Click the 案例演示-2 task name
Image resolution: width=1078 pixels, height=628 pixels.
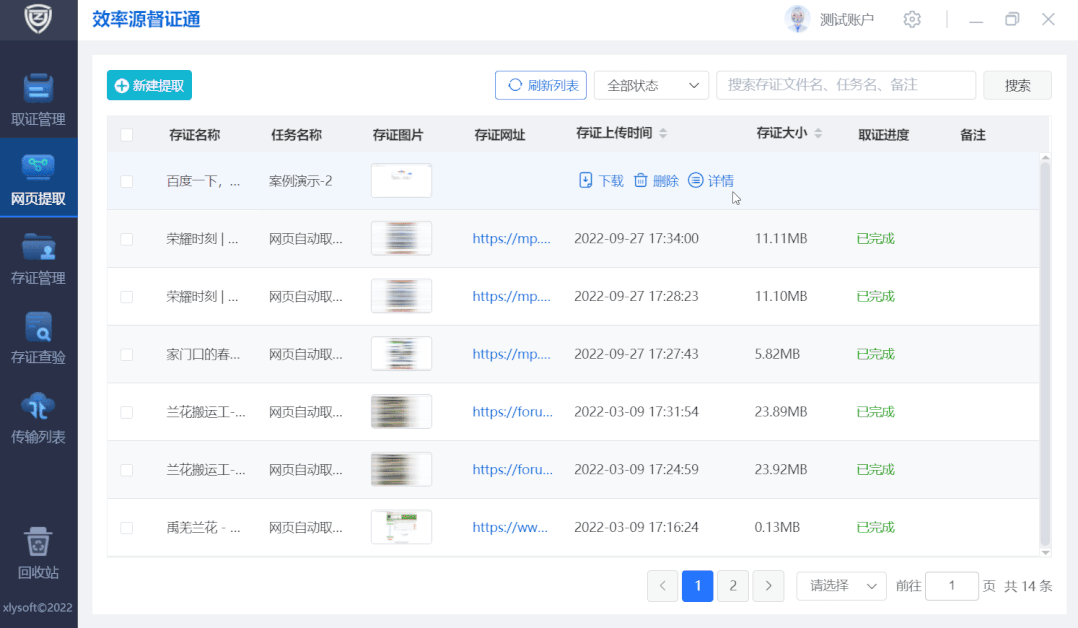(300, 181)
